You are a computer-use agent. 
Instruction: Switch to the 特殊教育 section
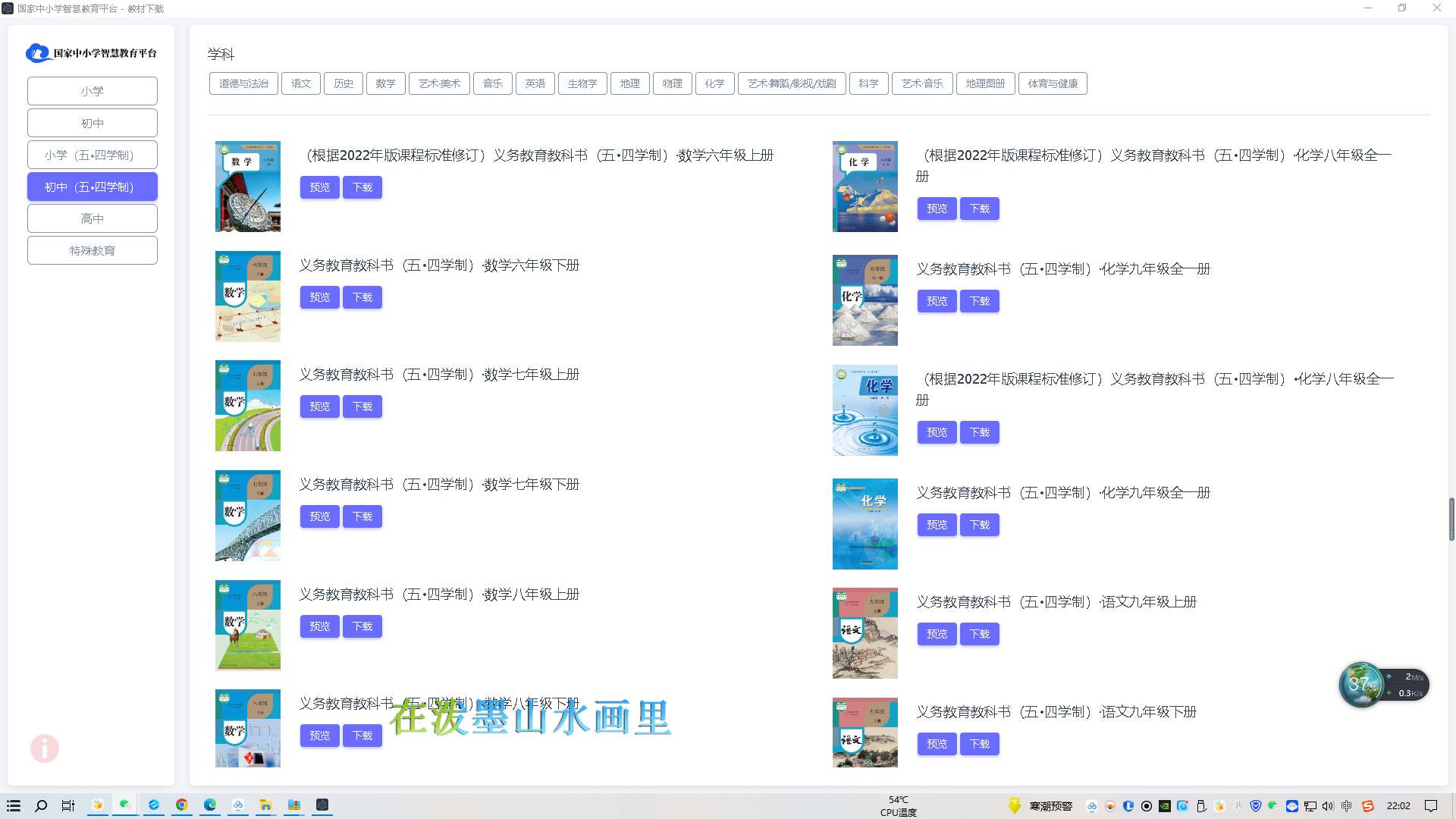(x=92, y=249)
